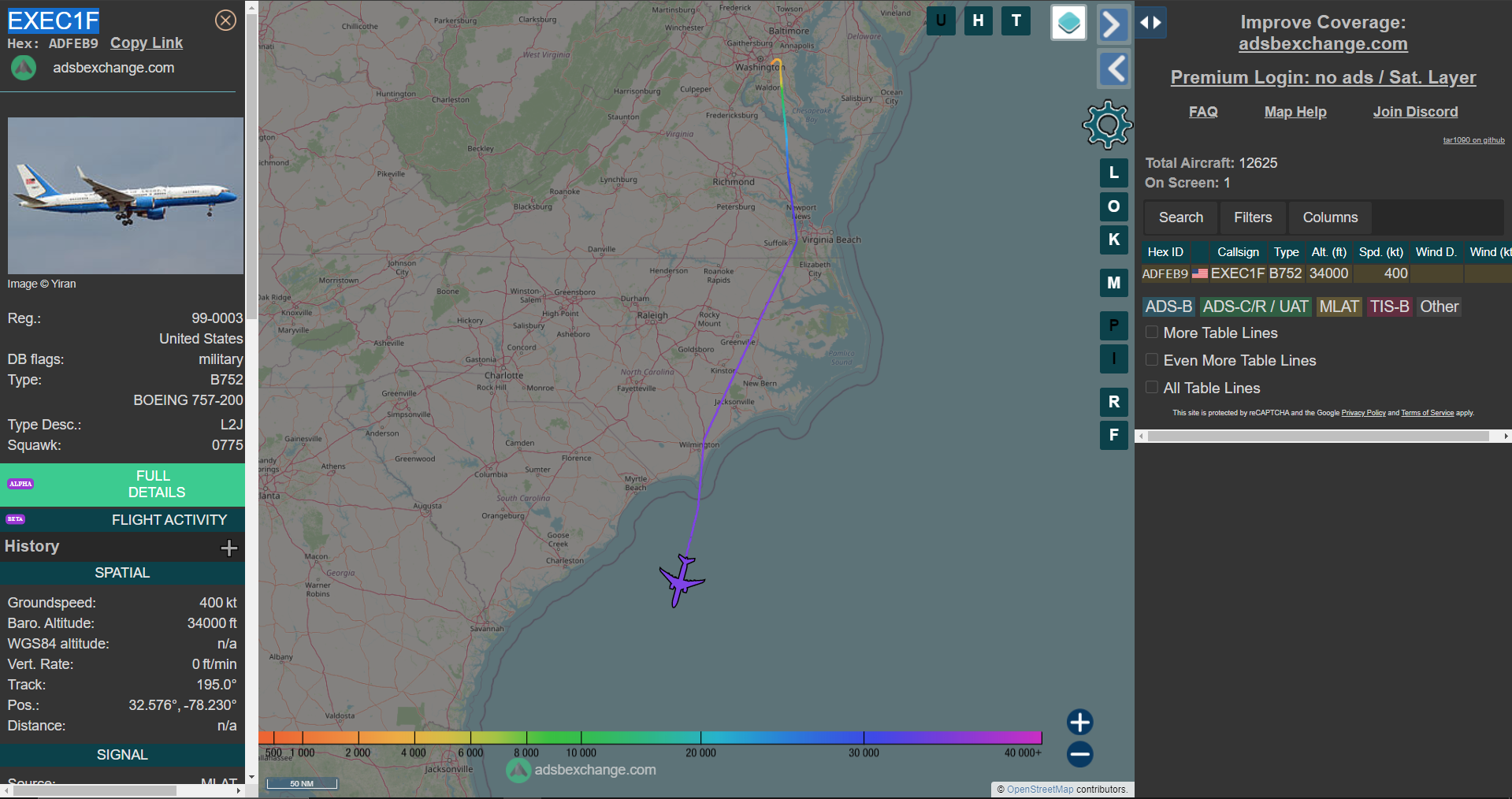Collapse the SPATIAL section header

click(x=122, y=573)
